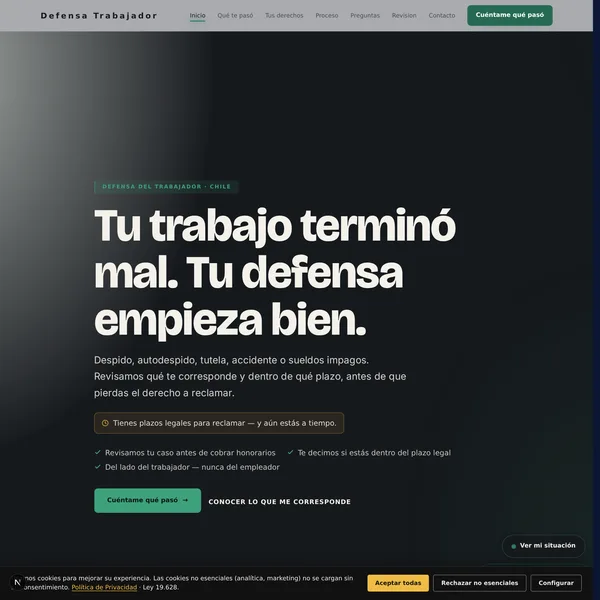This screenshot has height=600, width=600.
Task: Open cookie Configurar options
Action: pyautogui.click(x=556, y=583)
